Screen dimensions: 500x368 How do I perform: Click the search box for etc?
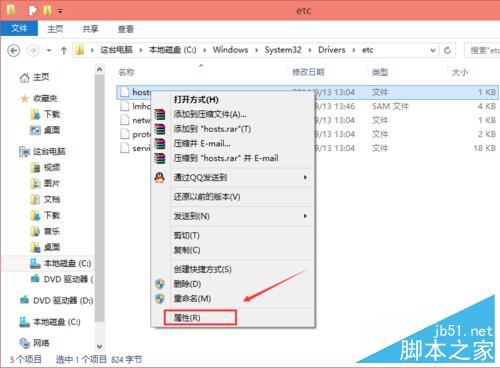[482, 50]
